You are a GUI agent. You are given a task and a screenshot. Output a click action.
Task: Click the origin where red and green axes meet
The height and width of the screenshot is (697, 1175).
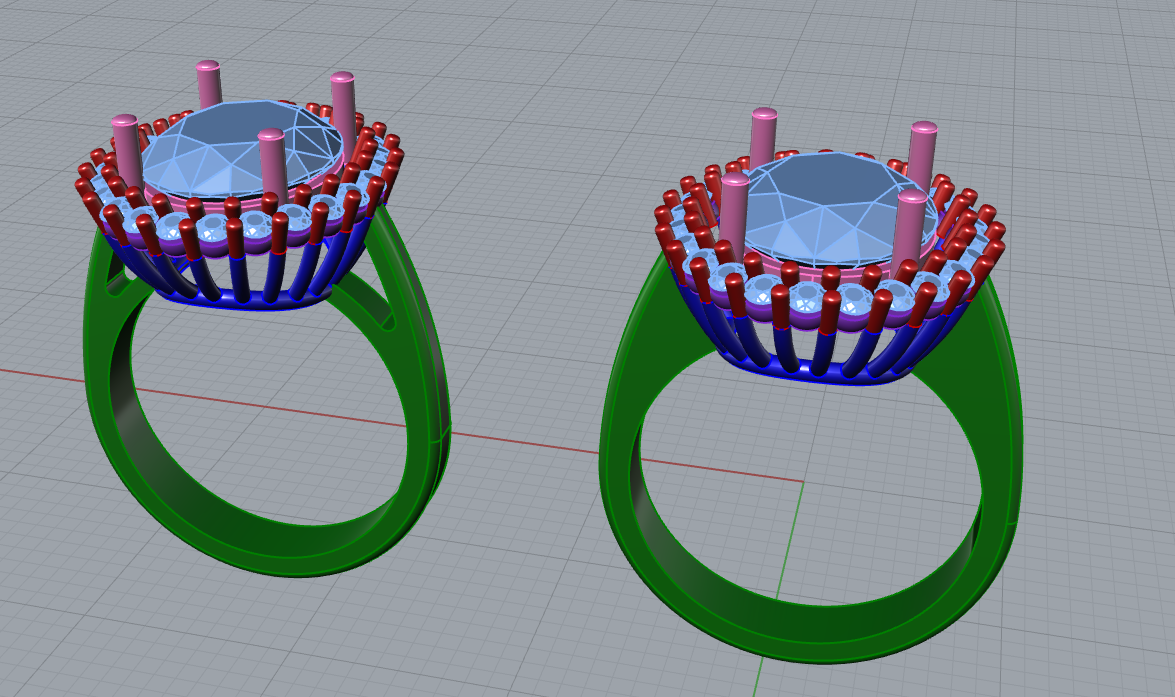point(803,482)
